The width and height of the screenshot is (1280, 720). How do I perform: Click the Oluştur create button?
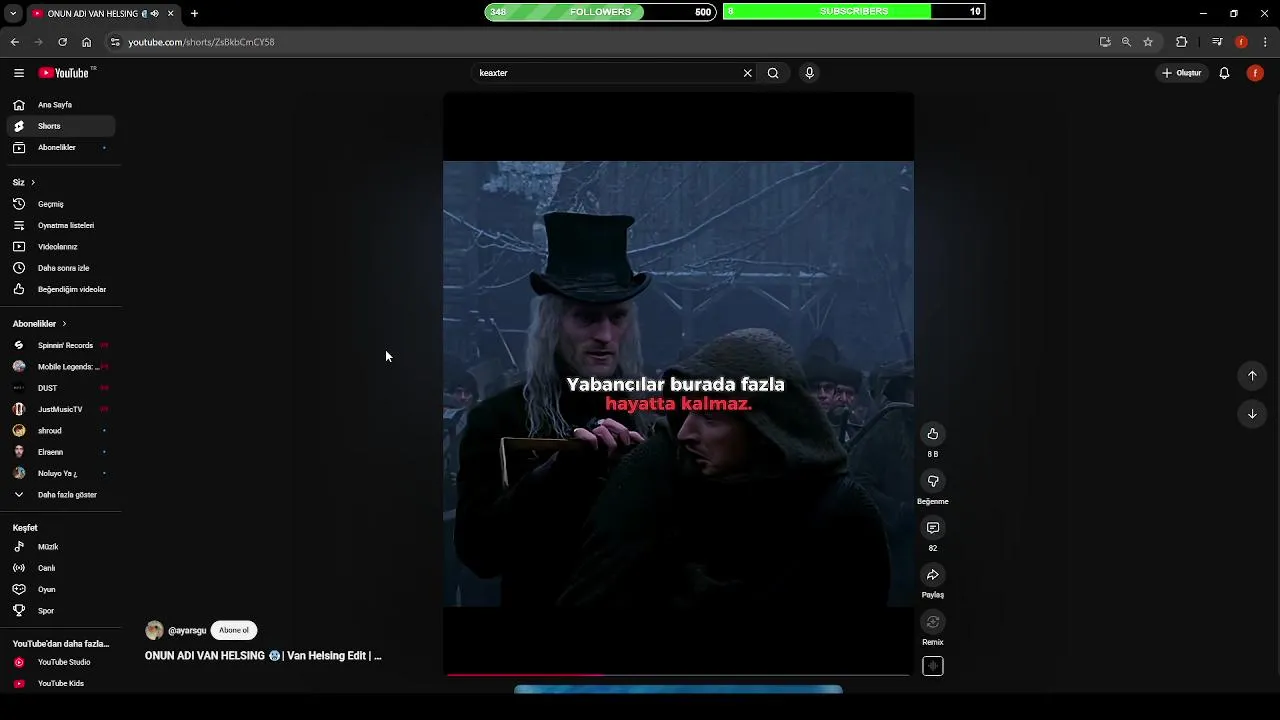(1181, 73)
